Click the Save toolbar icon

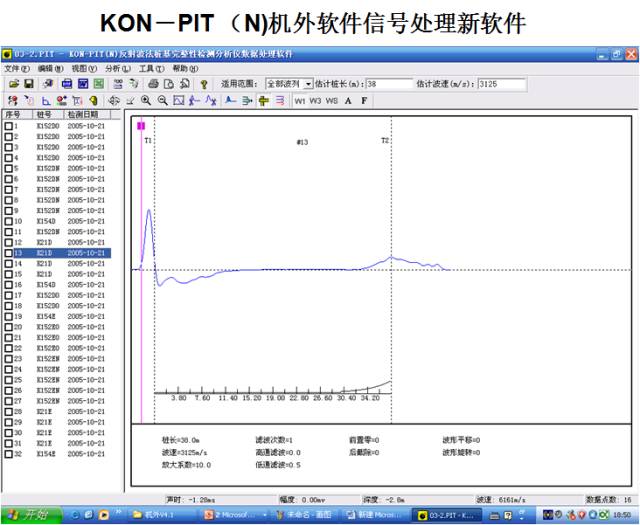pos(28,85)
